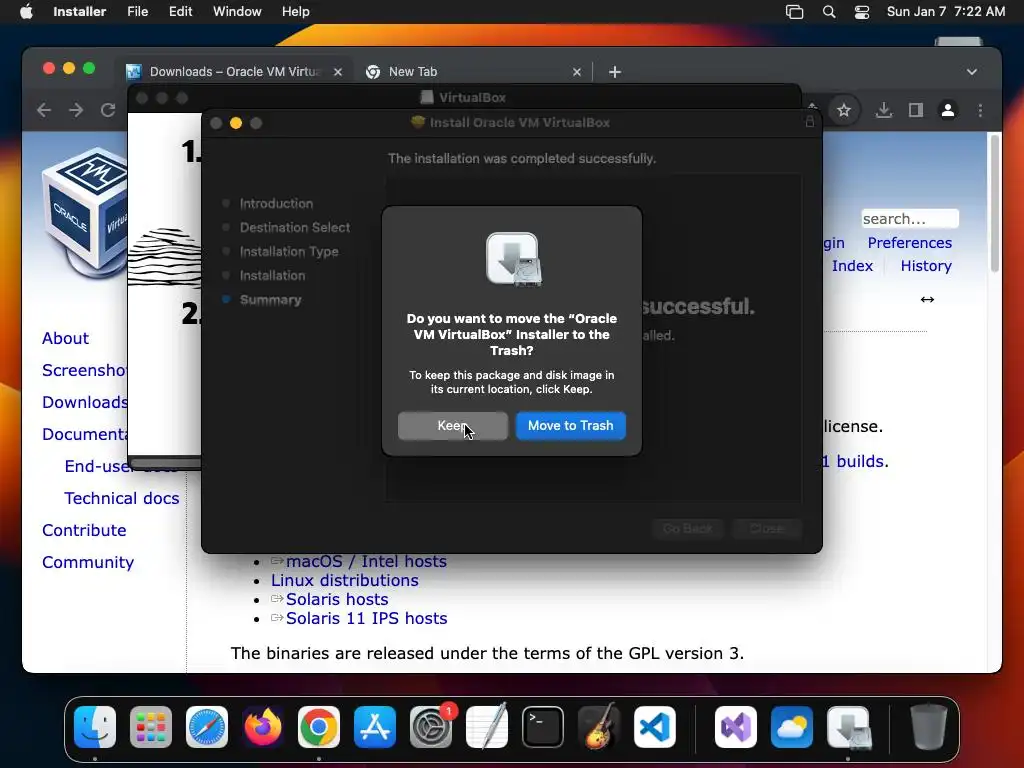Close the Downloads – Oracle VM VirtualBox tab
Viewport: 1024px width, 768px height.
[x=338, y=72]
